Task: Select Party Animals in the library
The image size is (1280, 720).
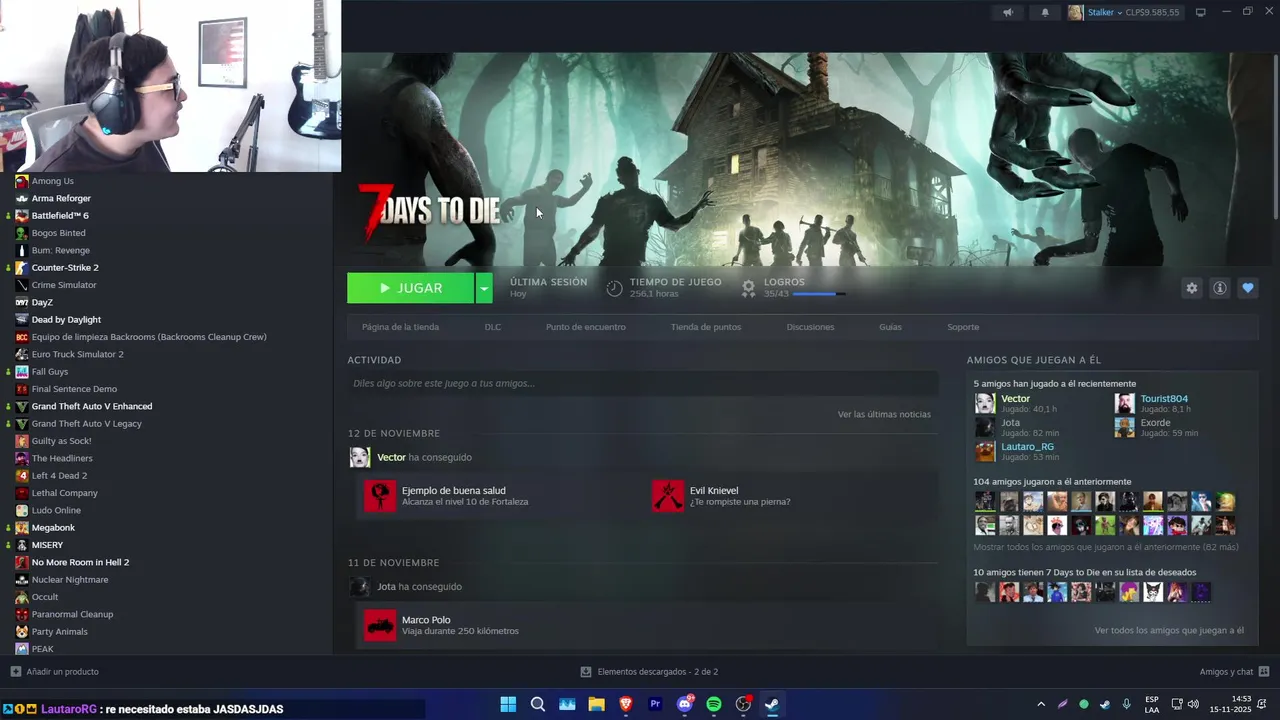Action: point(59,632)
